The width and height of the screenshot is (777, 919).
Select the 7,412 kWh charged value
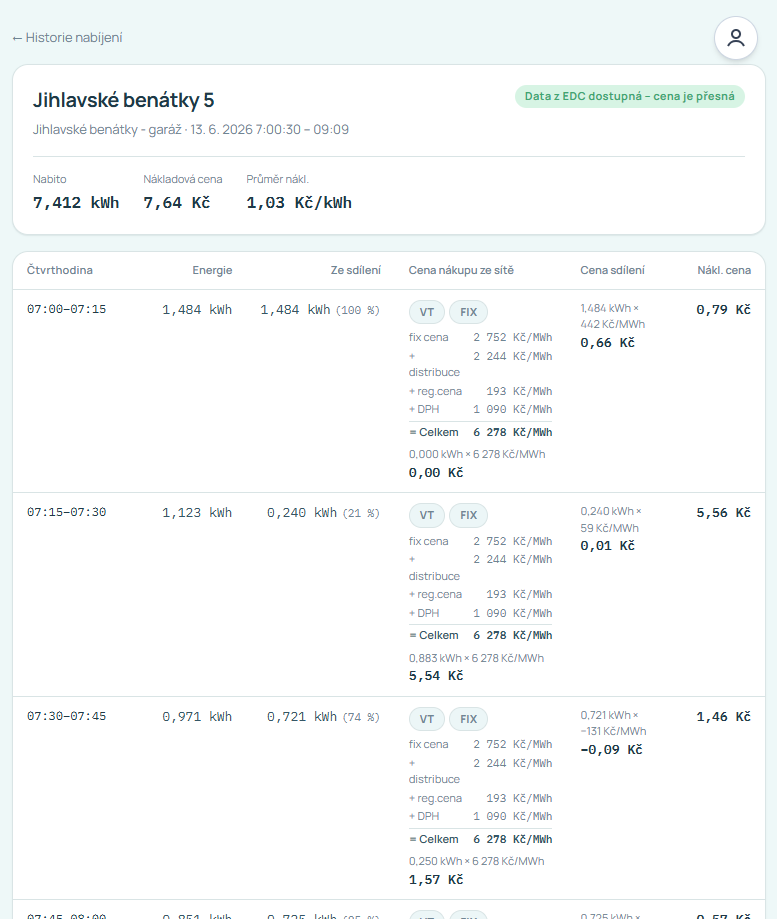point(76,203)
